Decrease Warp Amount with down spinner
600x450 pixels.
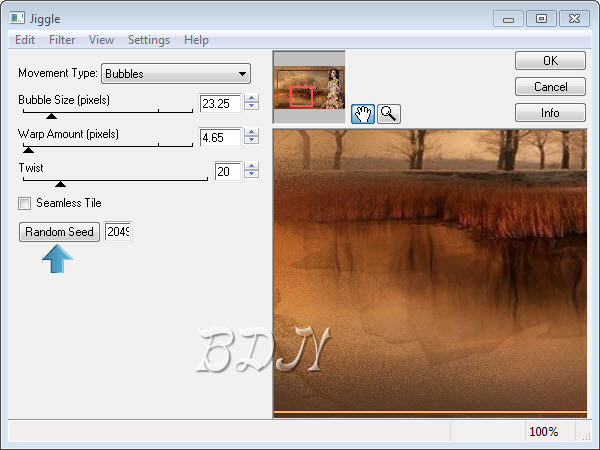(x=251, y=140)
